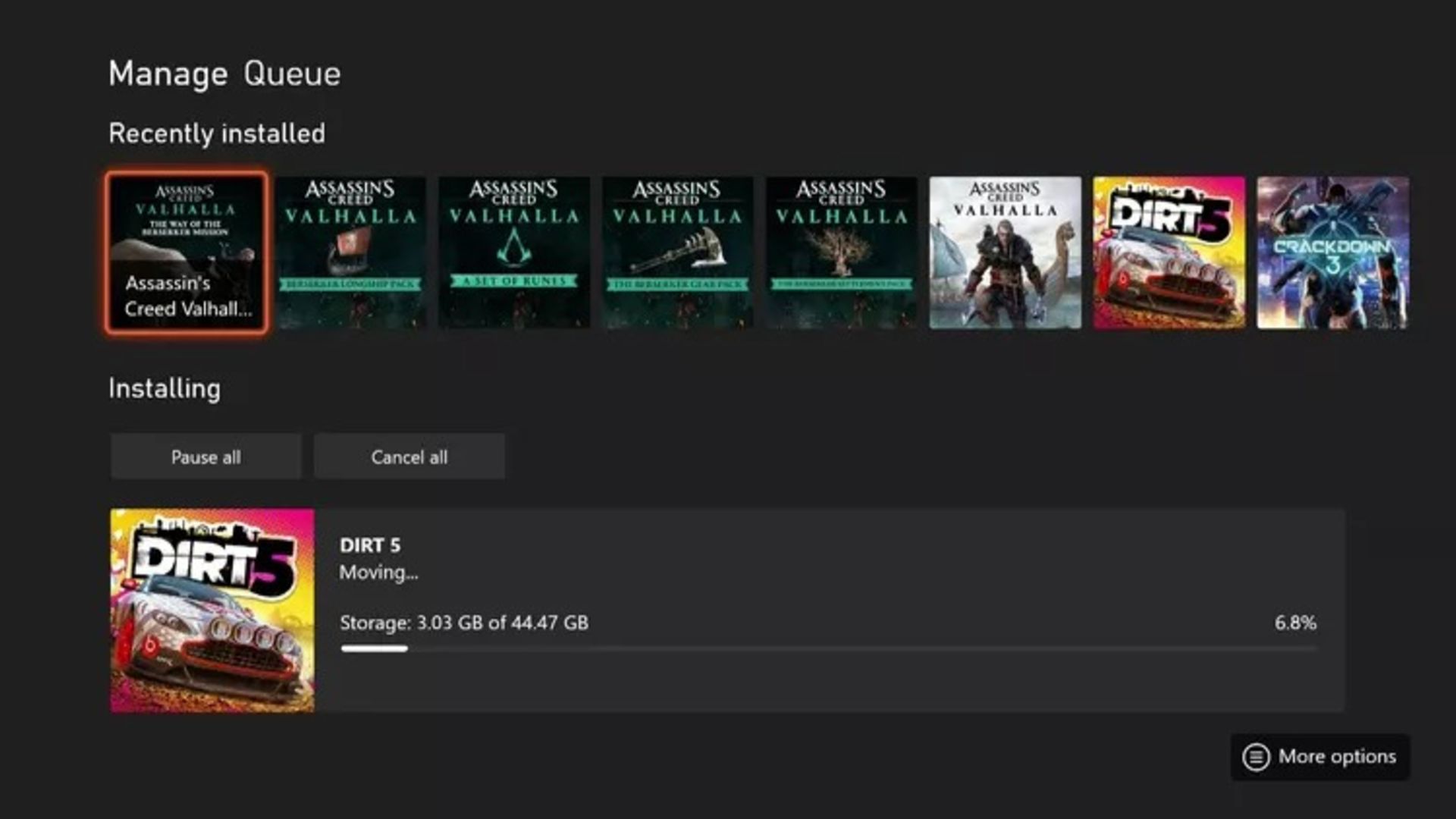1456x819 pixels.
Task: Select the Berserker Gear Pack axe tile
Action: 677,253
